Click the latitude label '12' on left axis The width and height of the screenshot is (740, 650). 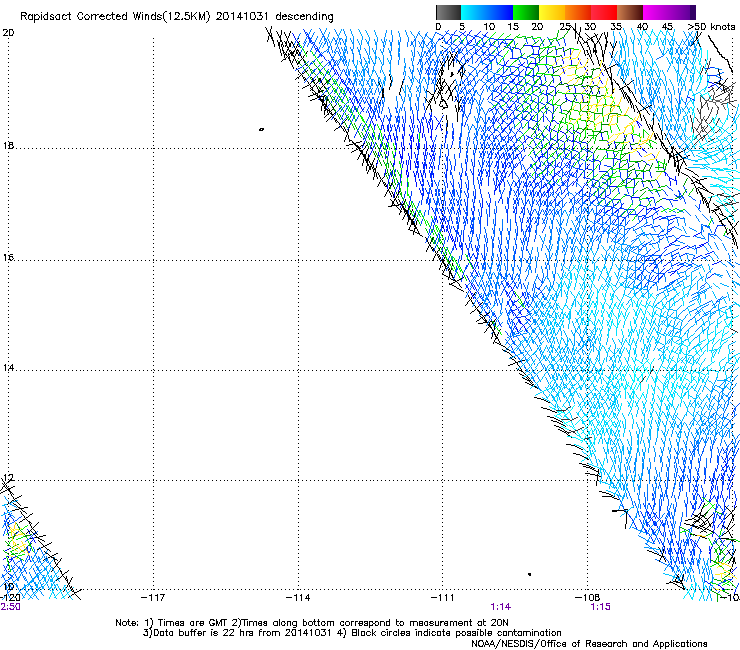click(x=8, y=478)
